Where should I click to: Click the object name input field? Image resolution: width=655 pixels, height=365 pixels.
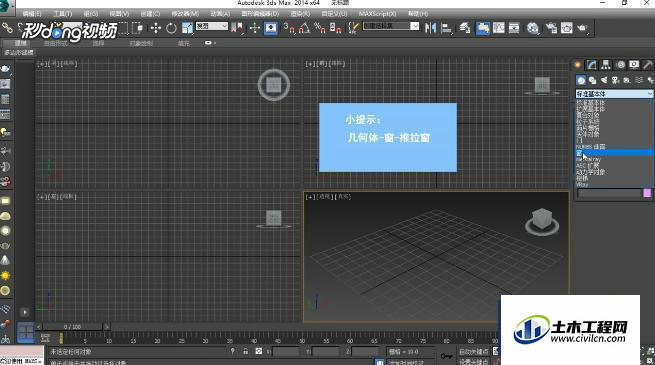609,193
